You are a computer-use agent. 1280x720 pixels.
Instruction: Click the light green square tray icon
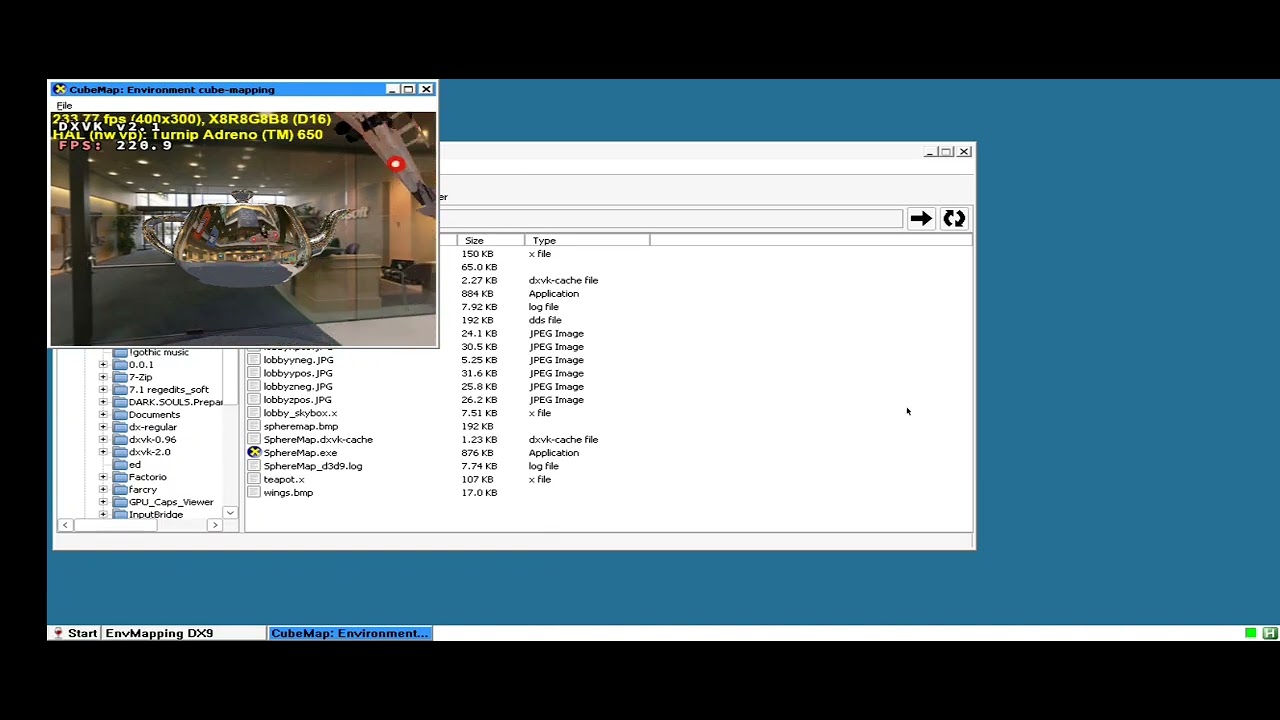pyautogui.click(x=1251, y=633)
